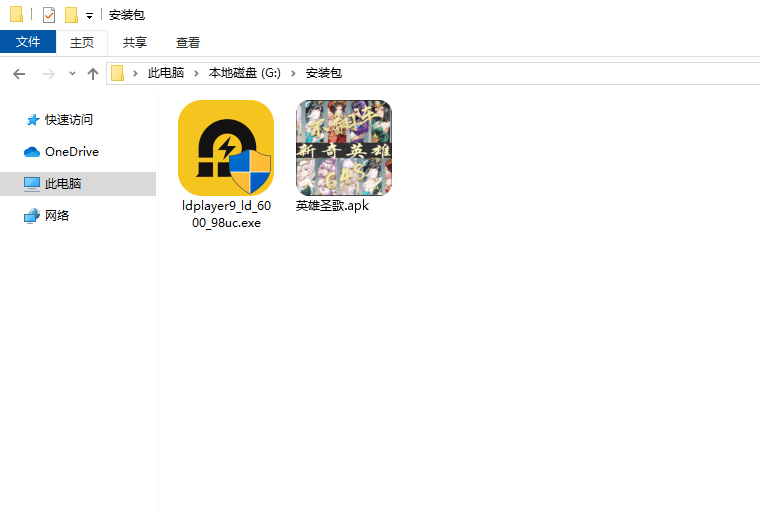760x512 pixels.
Task: Click the OneDrive cloud icon
Action: (32, 152)
